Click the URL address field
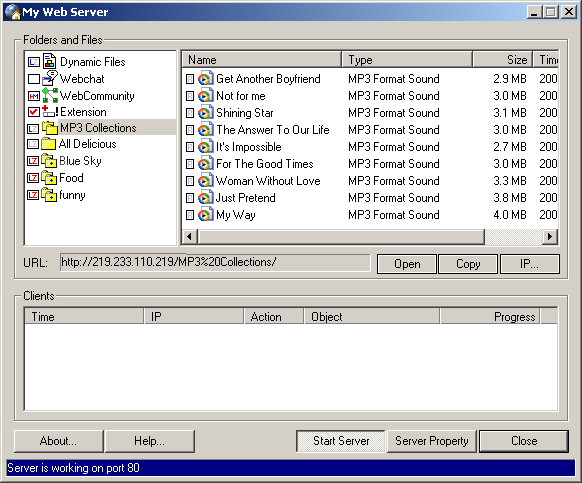 [x=215, y=262]
